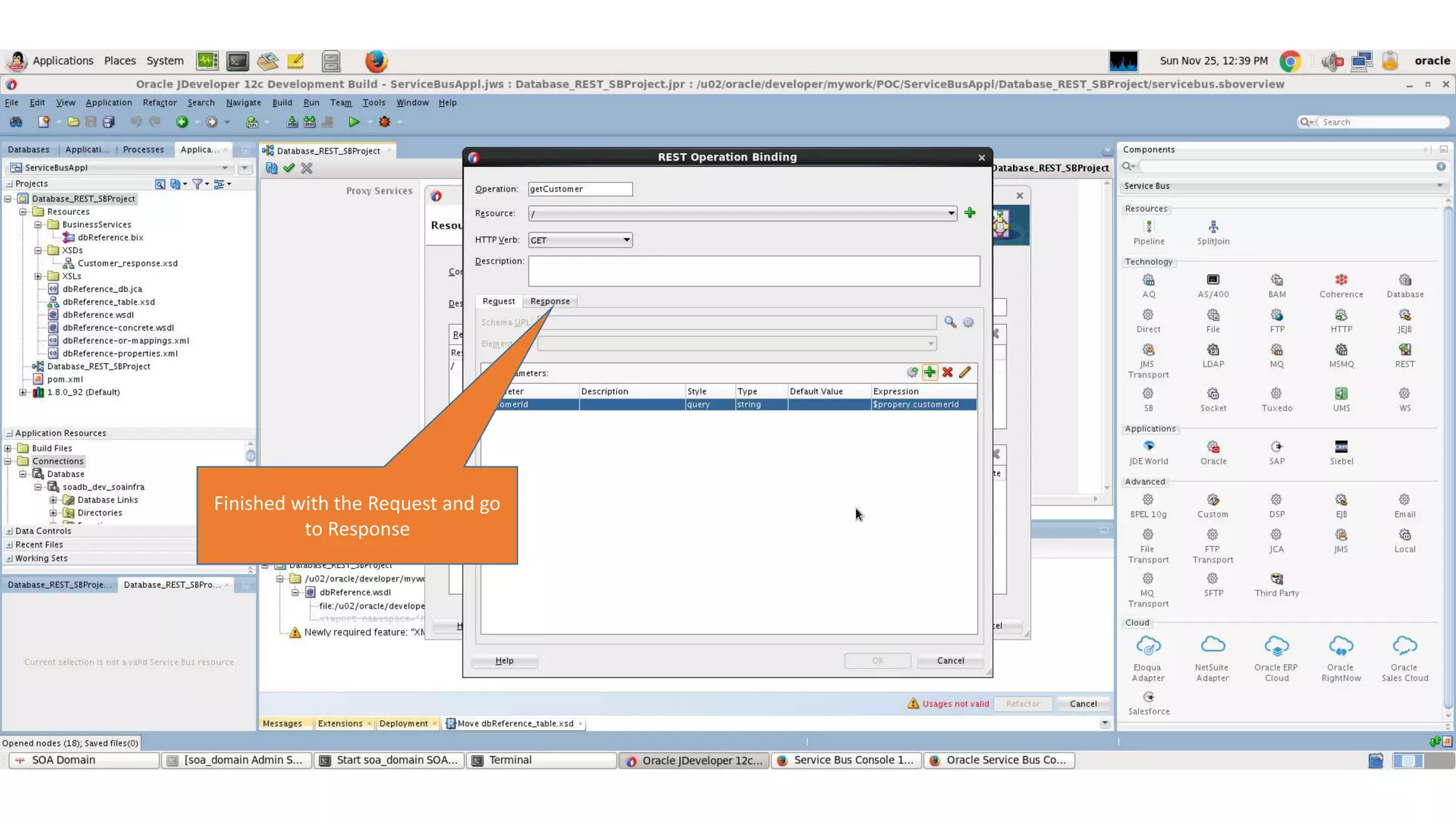Expand the XSLs folder node

tap(38, 277)
